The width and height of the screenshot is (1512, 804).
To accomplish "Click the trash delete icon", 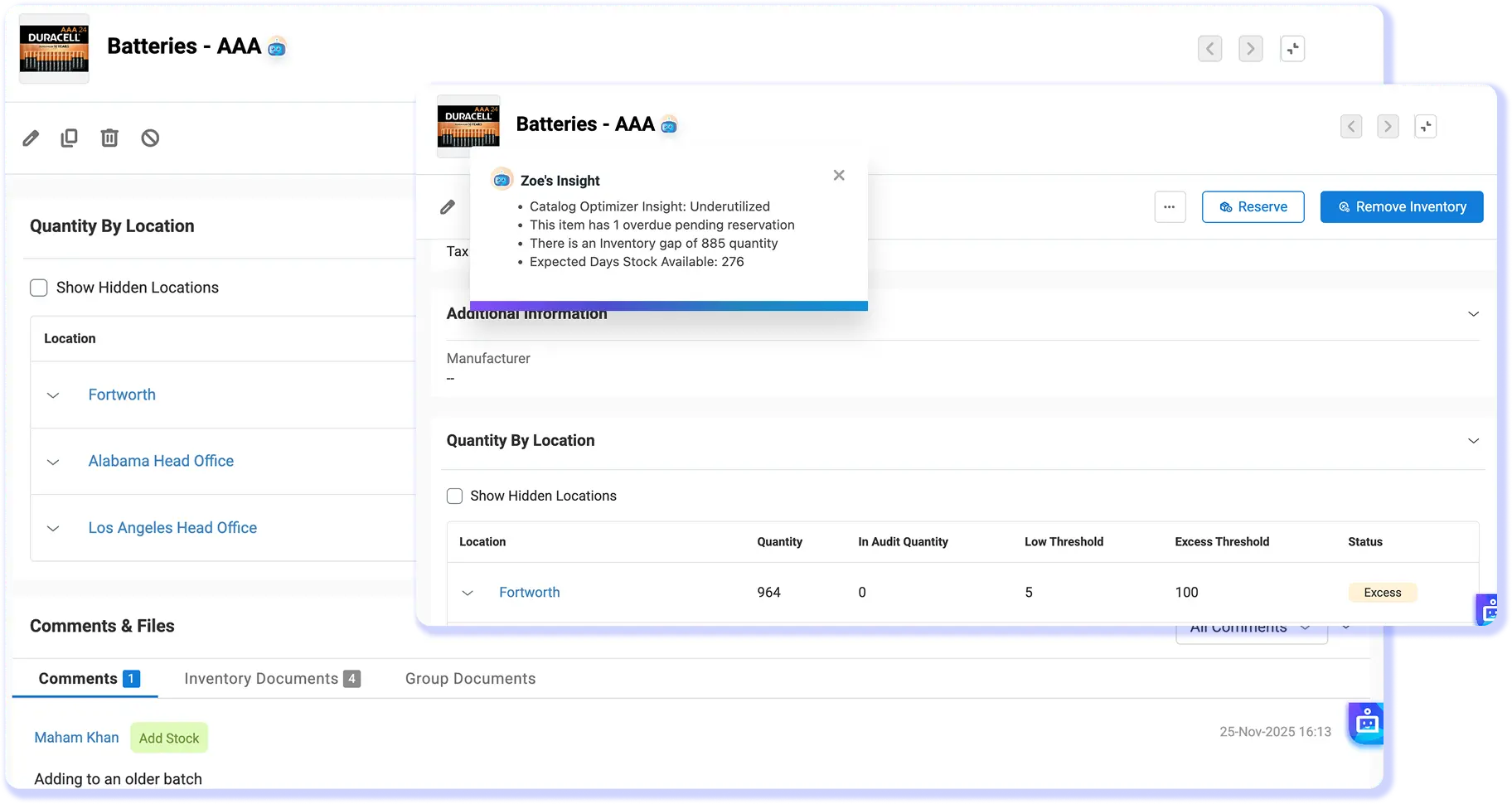I will (x=109, y=138).
